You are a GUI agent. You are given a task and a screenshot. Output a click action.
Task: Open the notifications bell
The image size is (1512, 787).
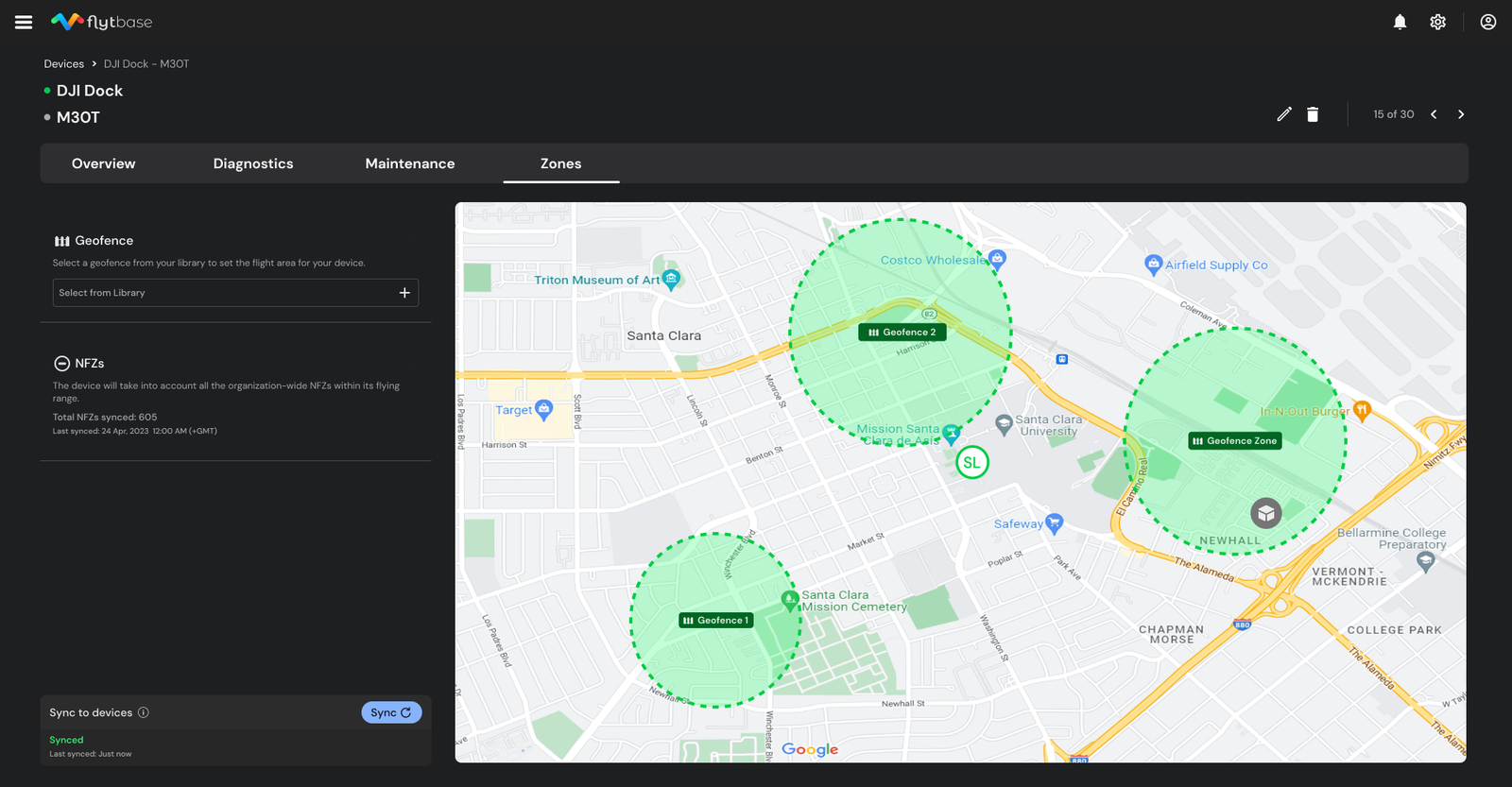tap(1400, 22)
